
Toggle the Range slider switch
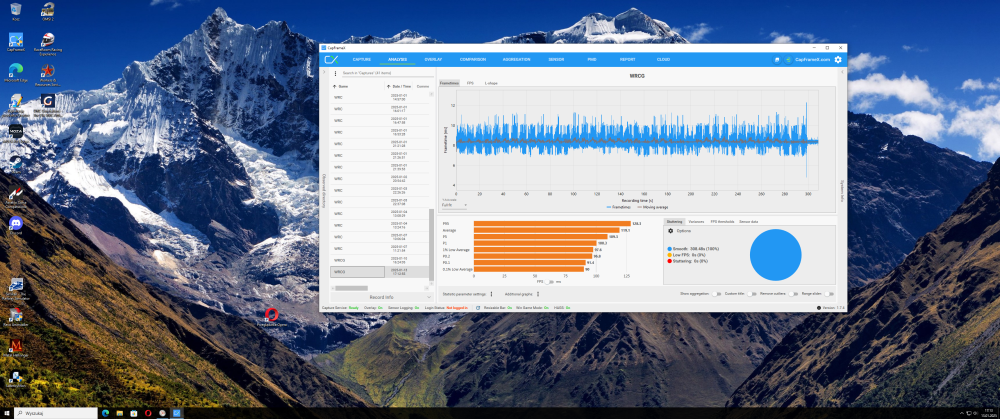(828, 294)
